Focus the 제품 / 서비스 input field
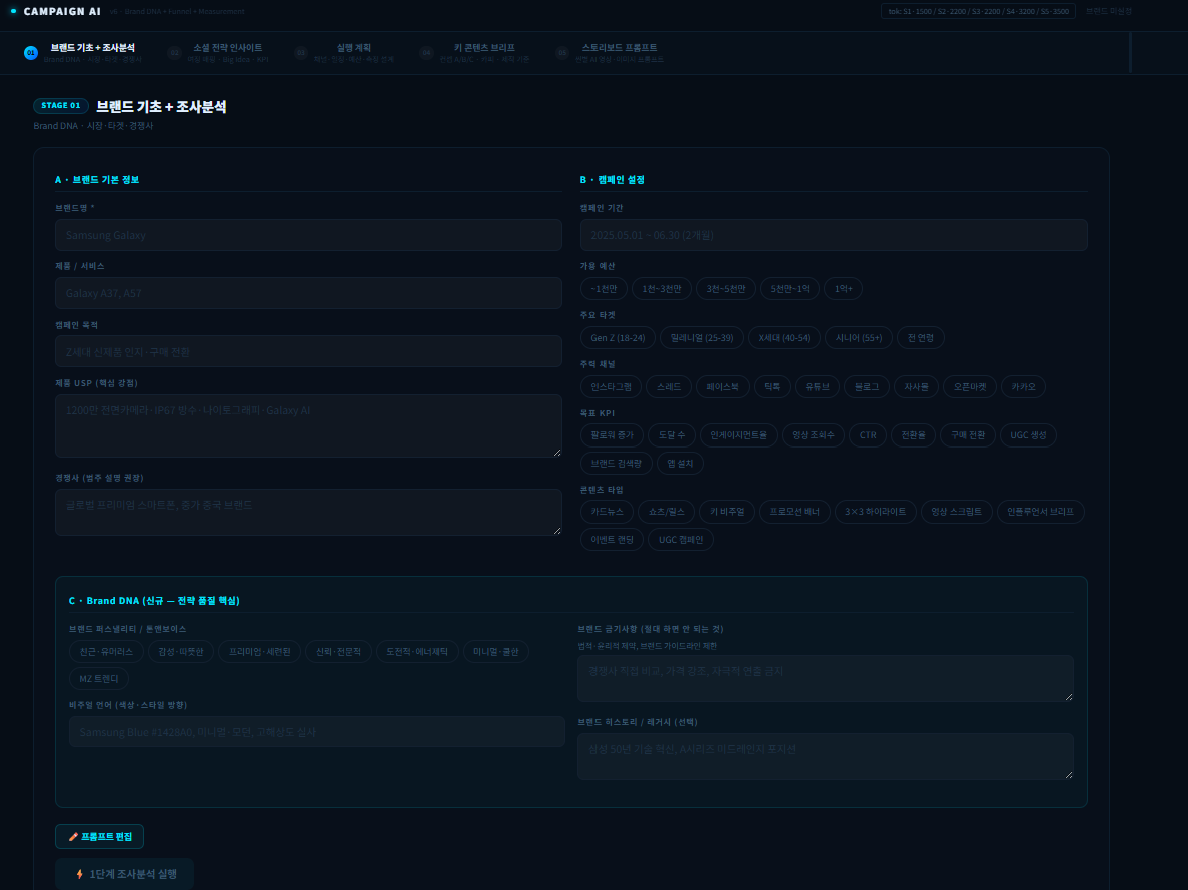The height and width of the screenshot is (890, 1188). (x=308, y=293)
